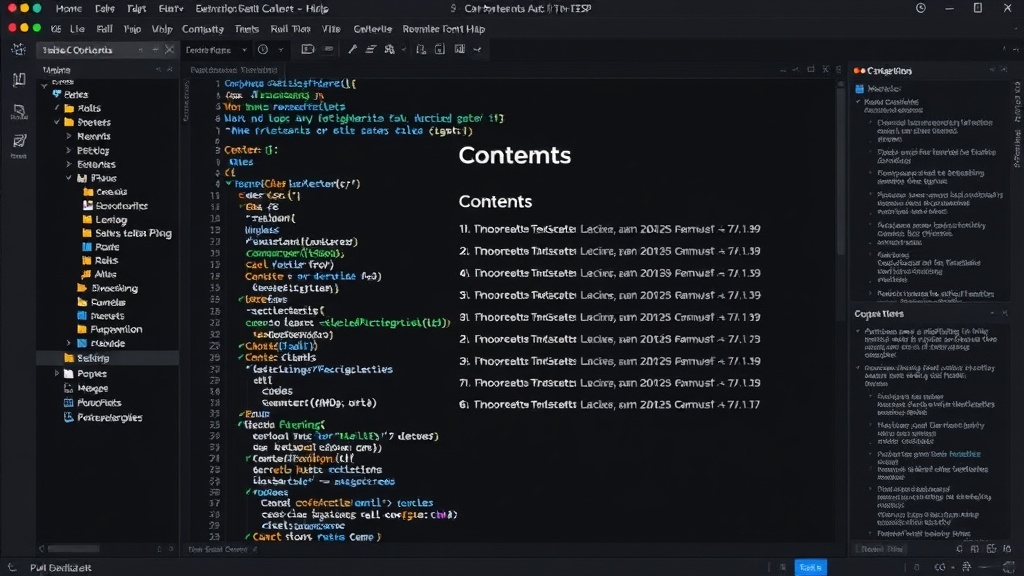Click the clock icon in the main toolbar
Screen dimensions: 1024x576
263,50
